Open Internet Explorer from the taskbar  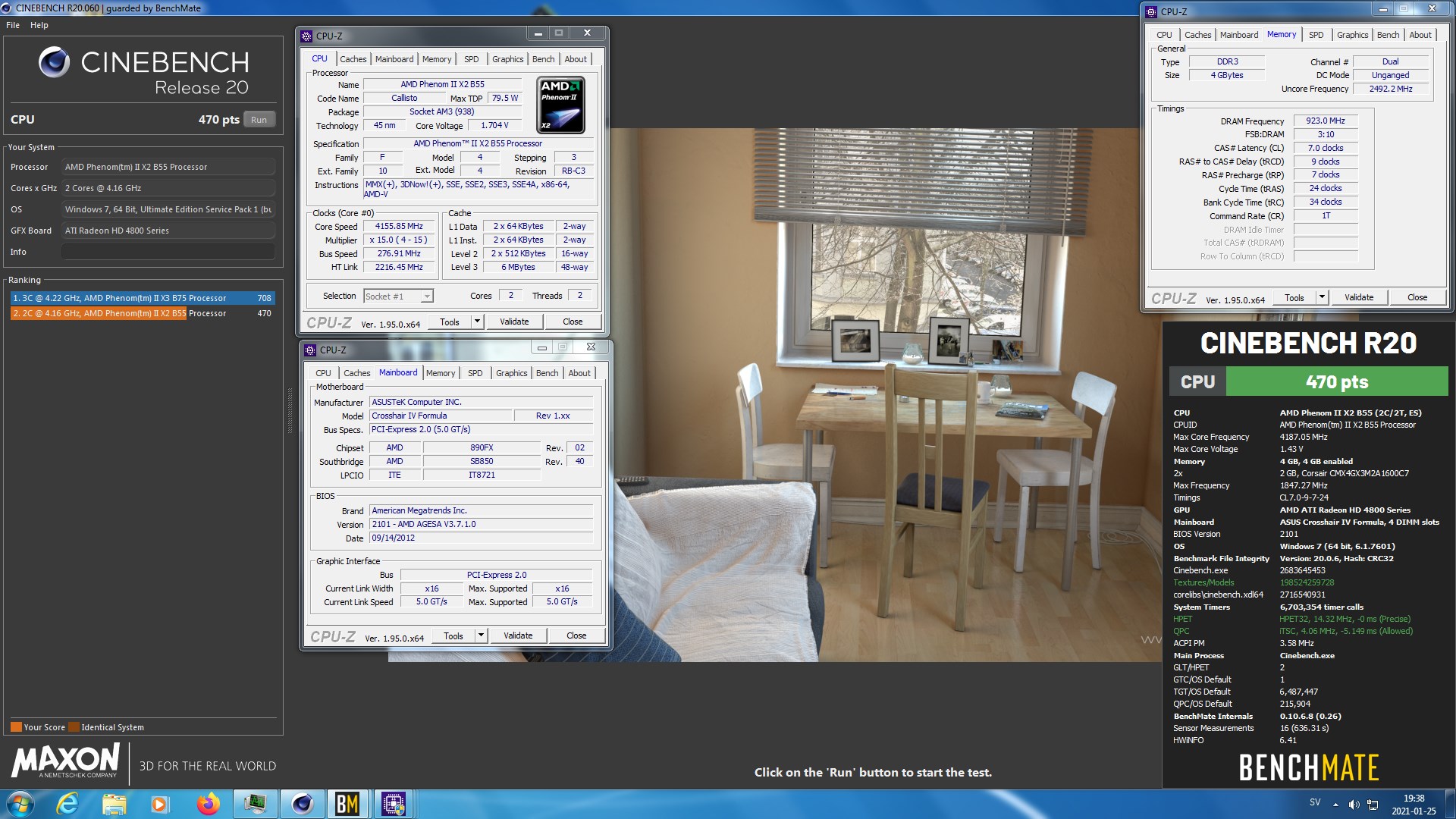pyautogui.click(x=68, y=804)
